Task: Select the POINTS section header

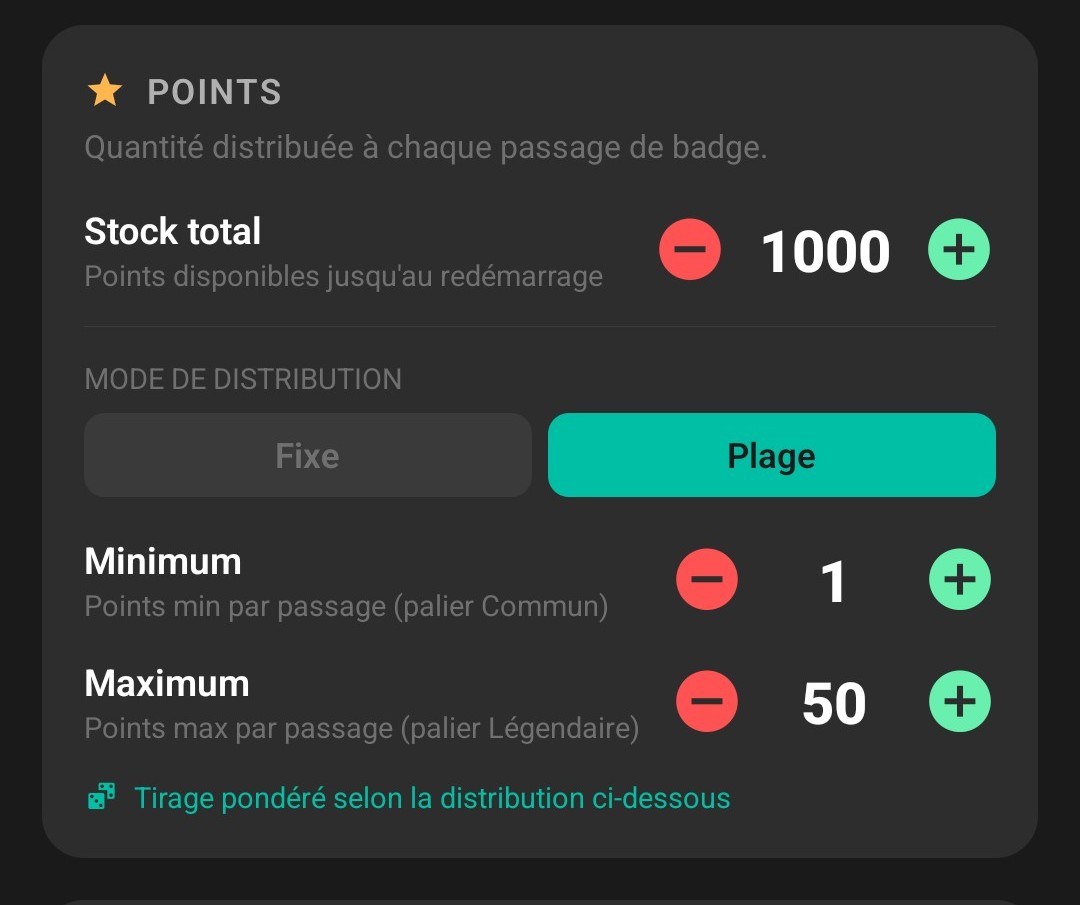Action: coord(213,91)
